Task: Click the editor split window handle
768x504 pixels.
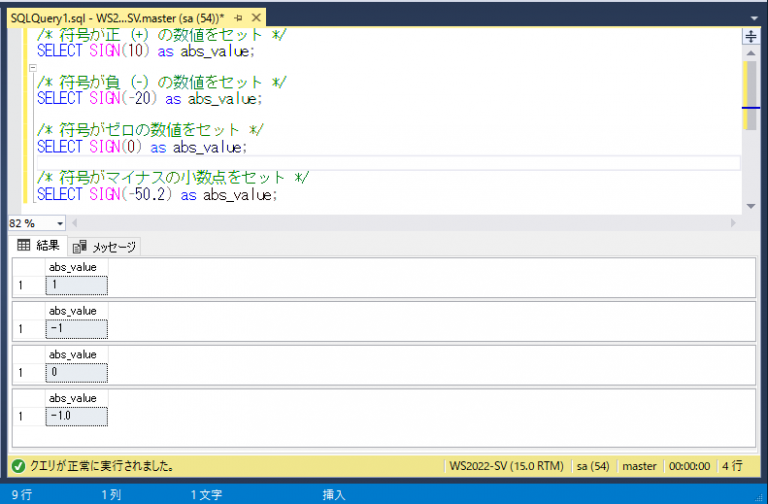Action: coord(750,36)
